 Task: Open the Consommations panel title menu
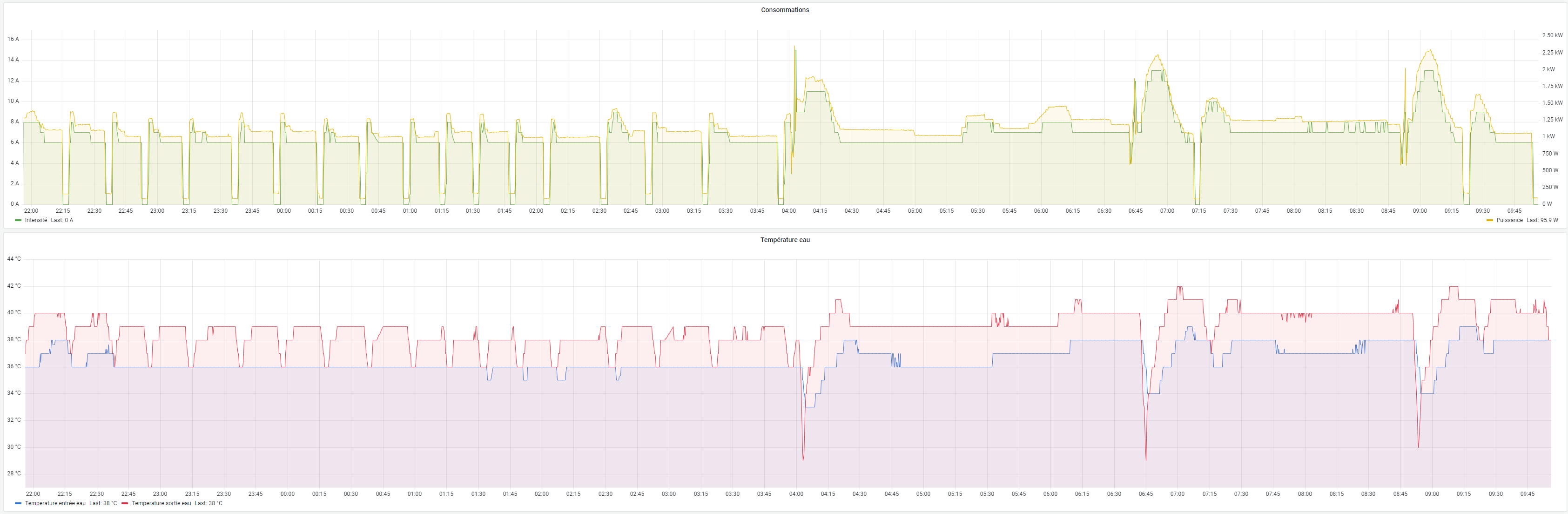785,10
